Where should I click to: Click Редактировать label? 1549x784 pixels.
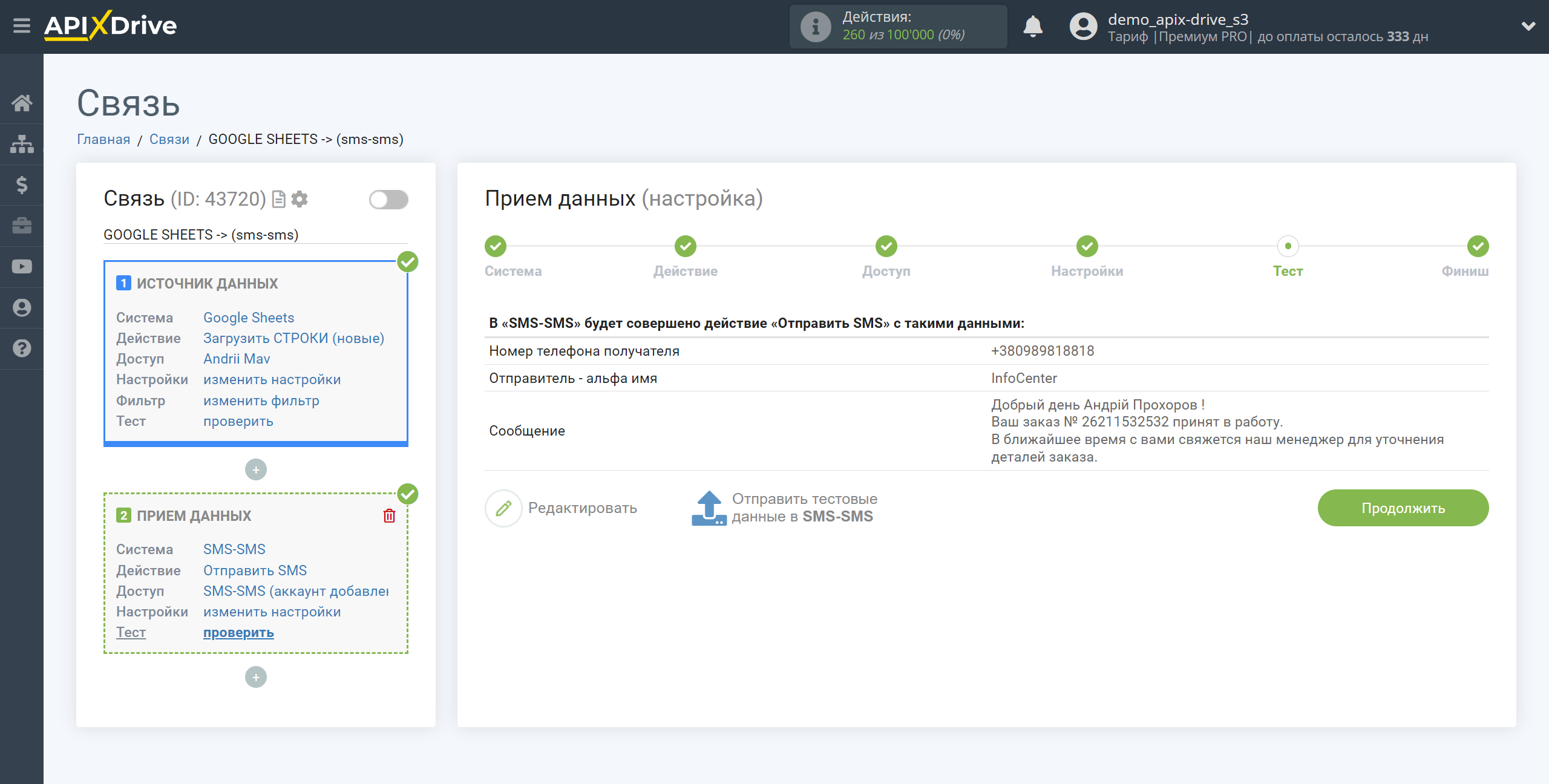pyautogui.click(x=583, y=508)
